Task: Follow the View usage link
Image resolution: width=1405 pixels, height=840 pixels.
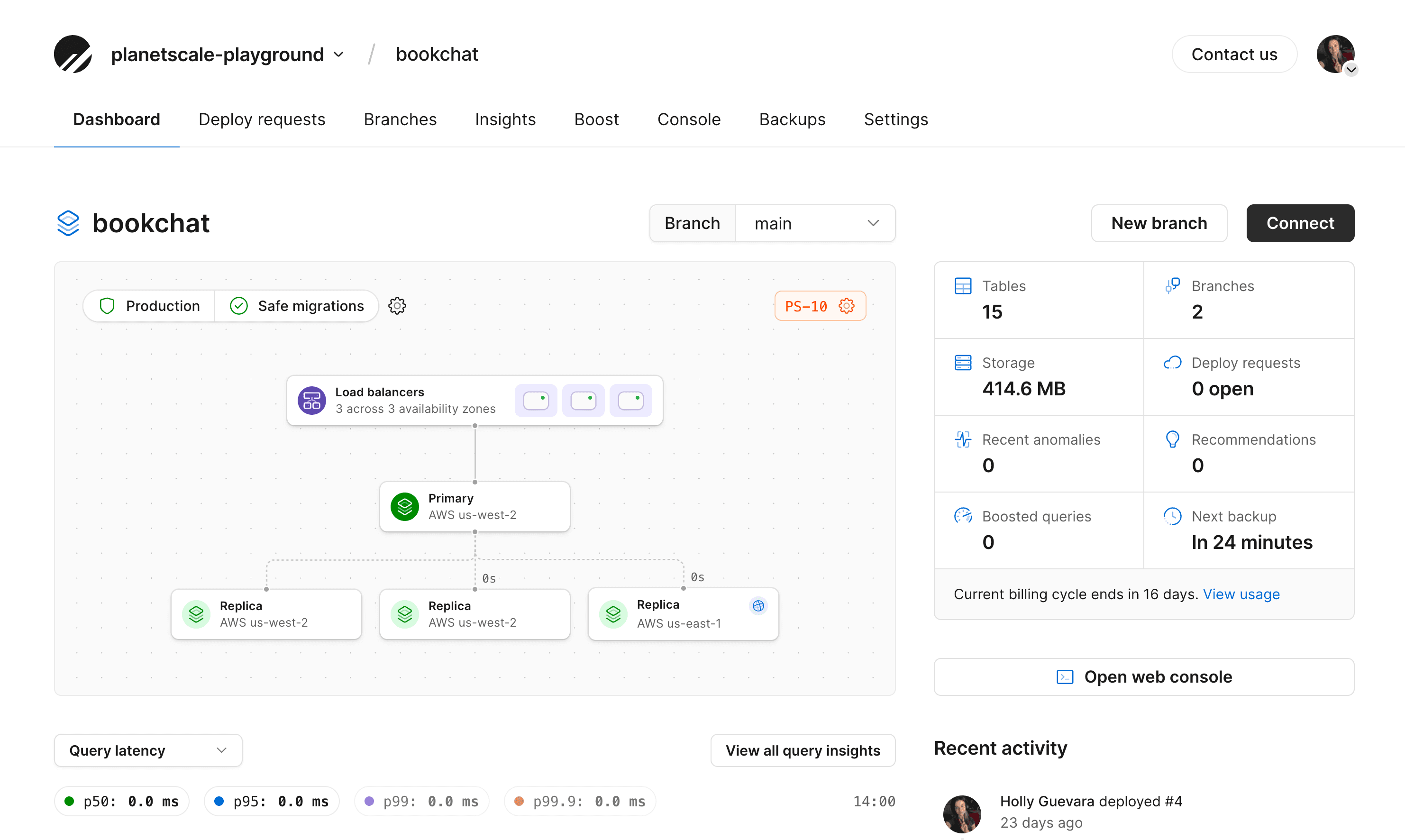Action: tap(1241, 594)
